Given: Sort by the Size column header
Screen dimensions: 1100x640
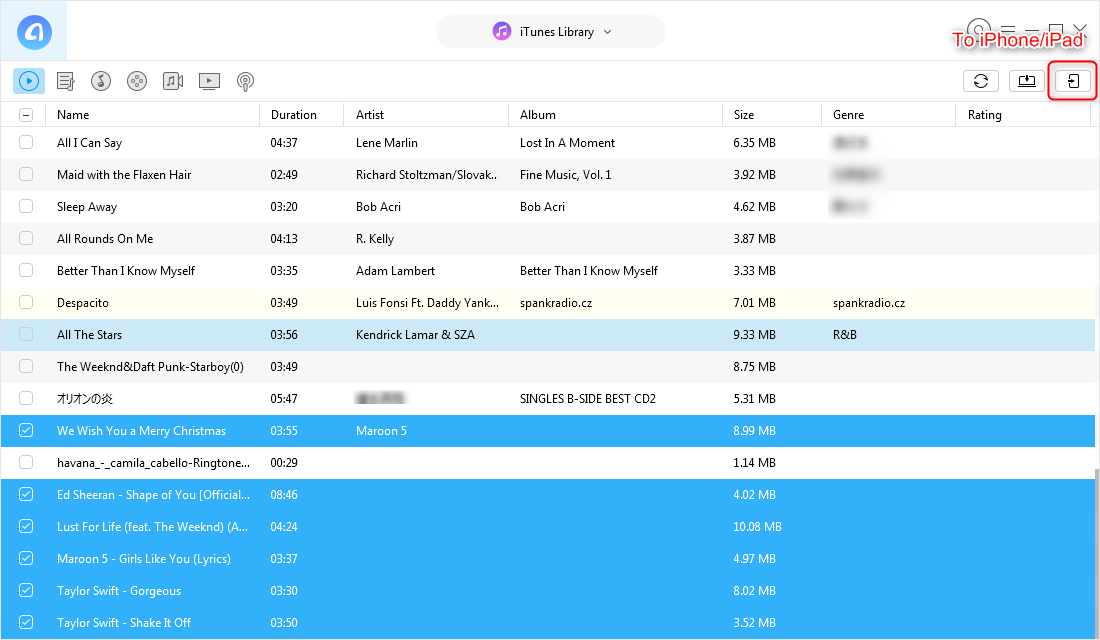Looking at the screenshot, I should coord(772,115).
